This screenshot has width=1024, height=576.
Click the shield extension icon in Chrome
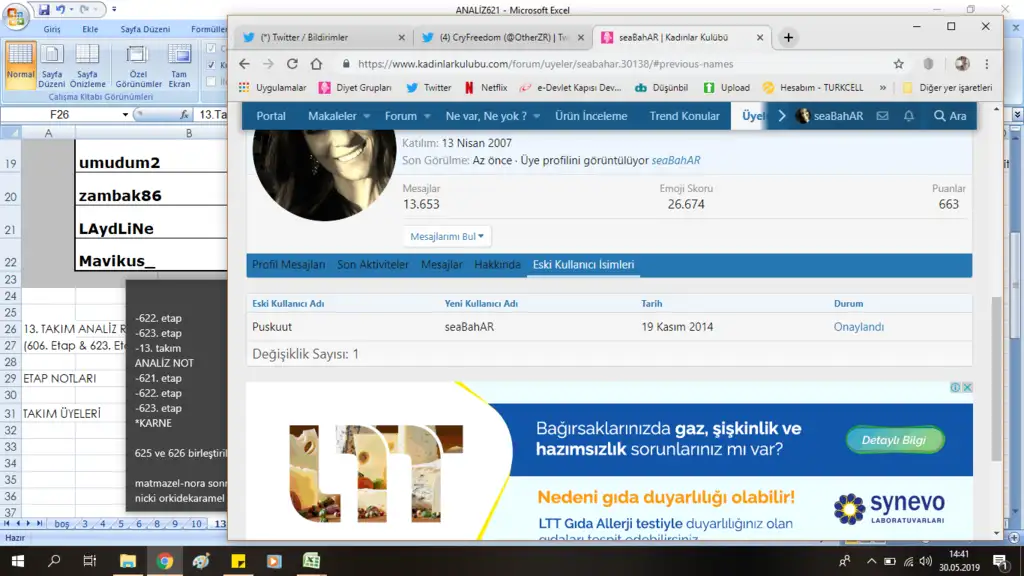coord(928,64)
